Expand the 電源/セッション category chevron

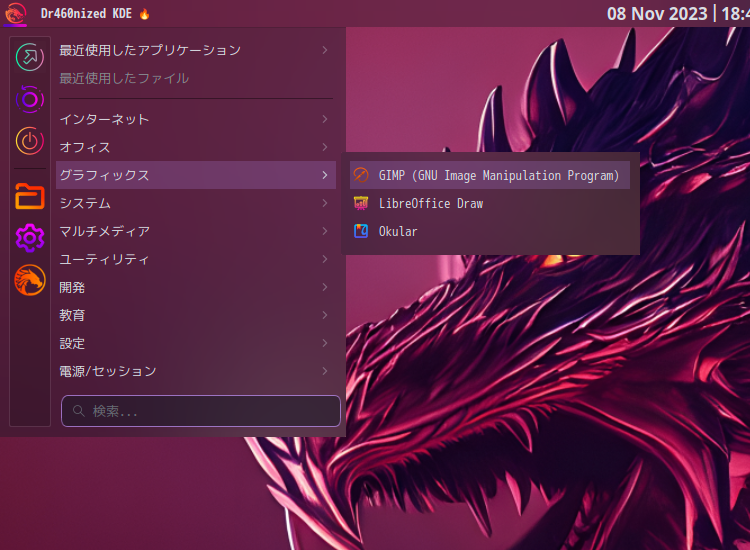coord(325,371)
